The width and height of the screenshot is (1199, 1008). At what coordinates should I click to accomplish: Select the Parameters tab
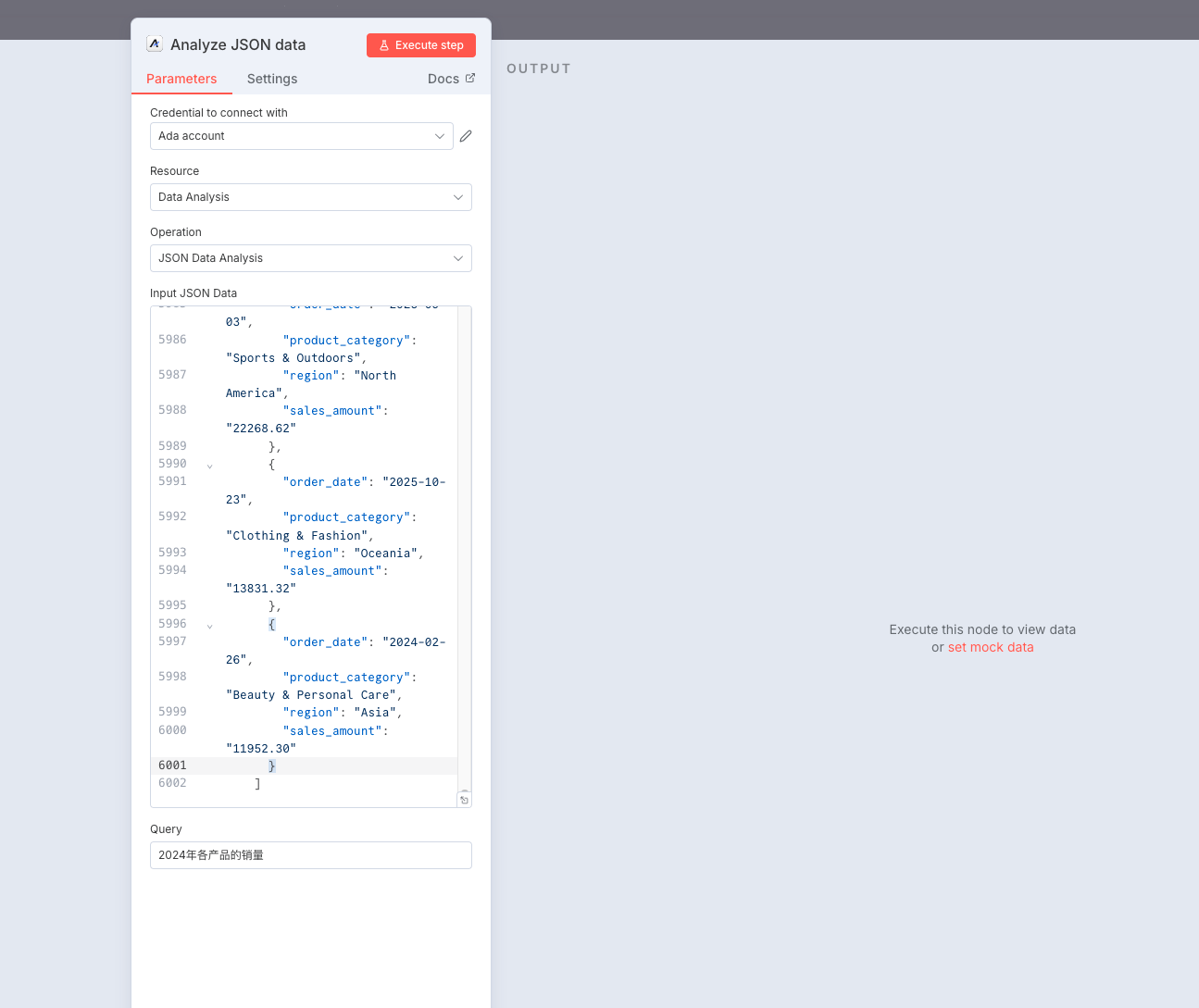(x=181, y=79)
